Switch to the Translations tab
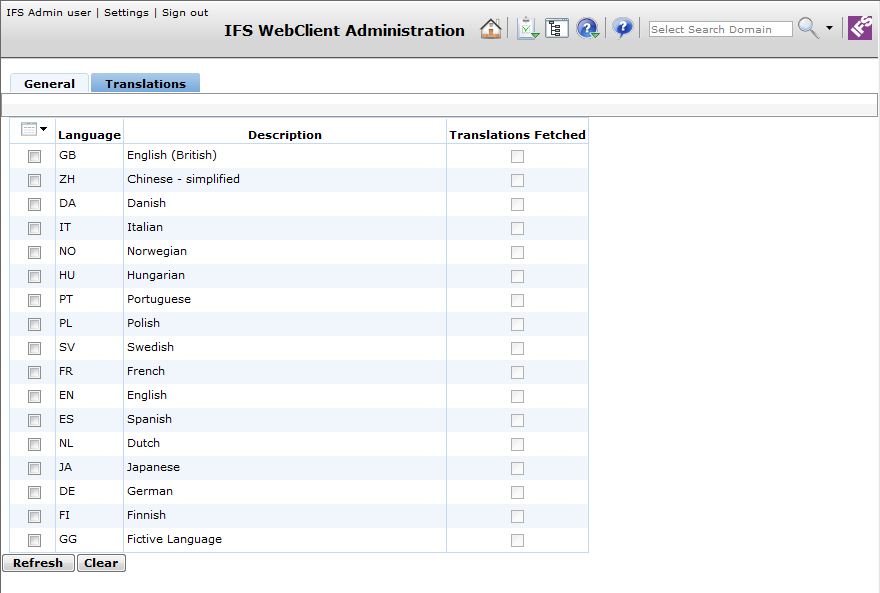880x593 pixels. click(145, 84)
